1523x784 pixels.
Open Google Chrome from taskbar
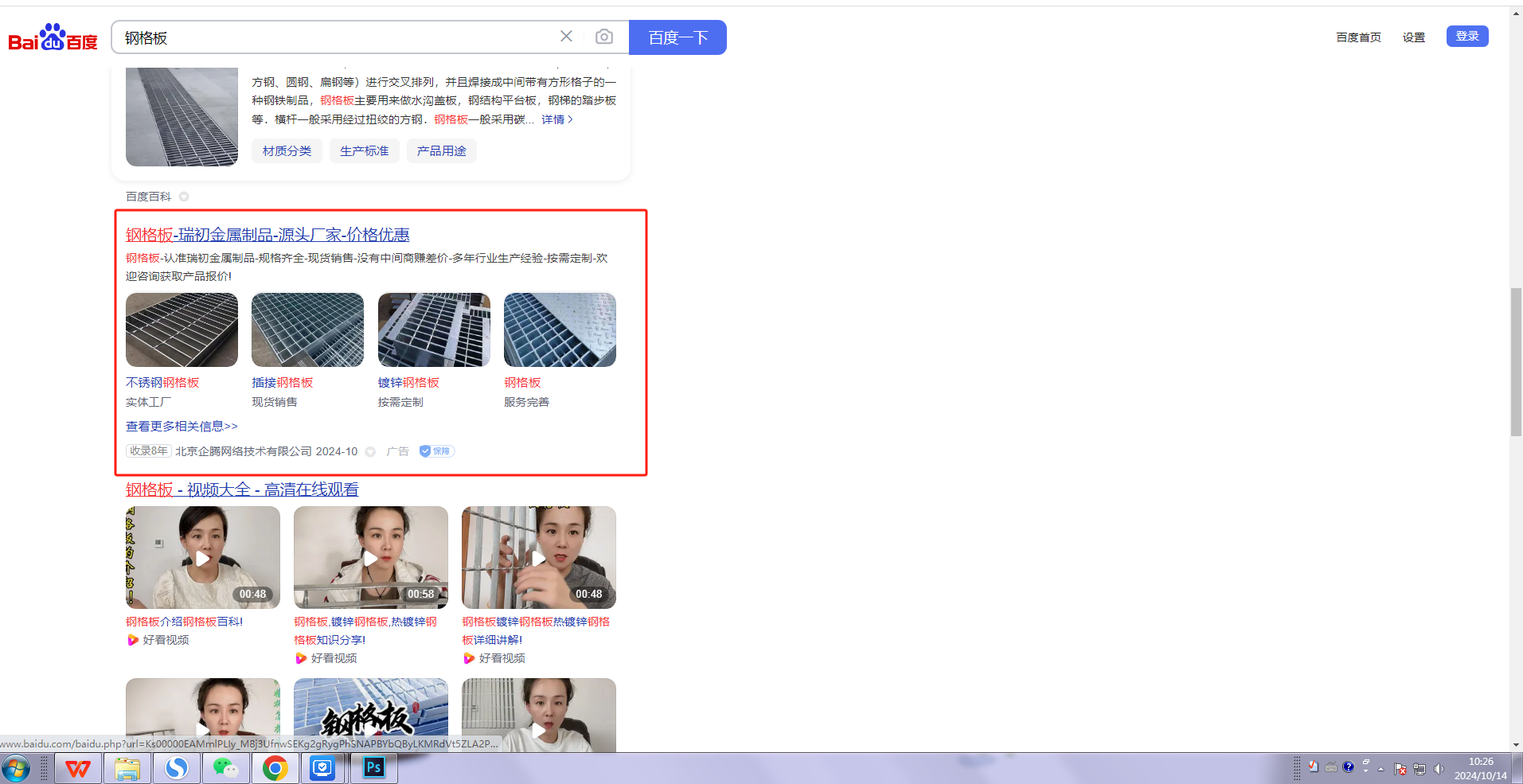(275, 768)
